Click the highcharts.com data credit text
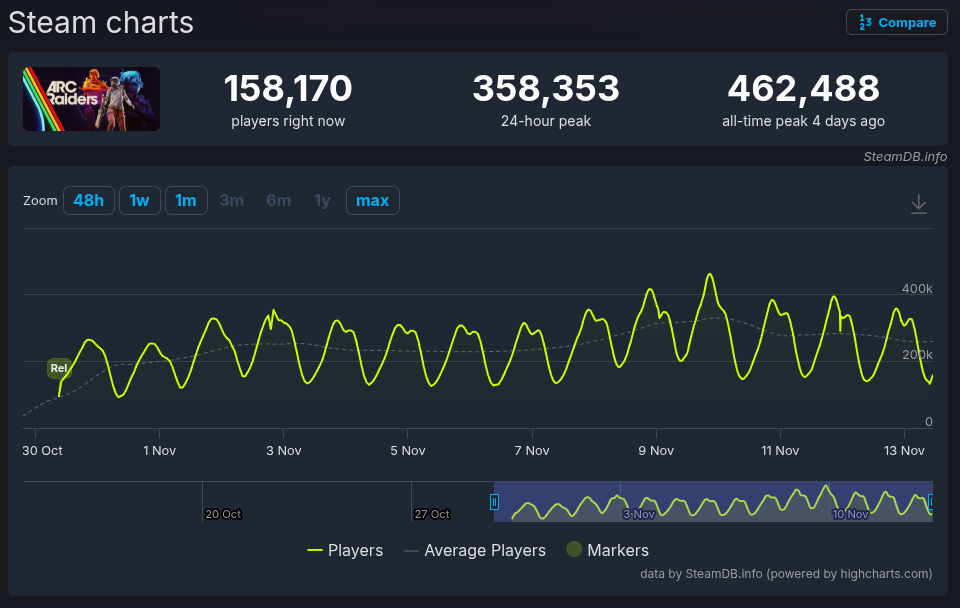This screenshot has height=608, width=960. tap(786, 574)
